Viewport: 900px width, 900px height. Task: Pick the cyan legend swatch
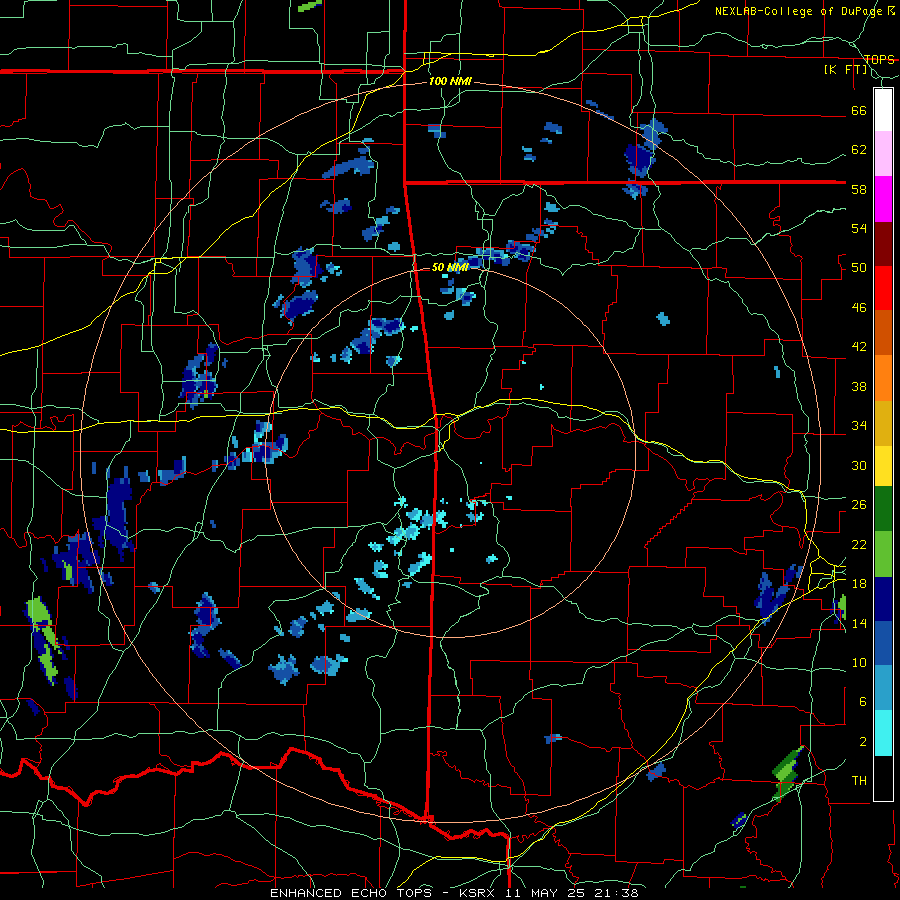point(883,733)
